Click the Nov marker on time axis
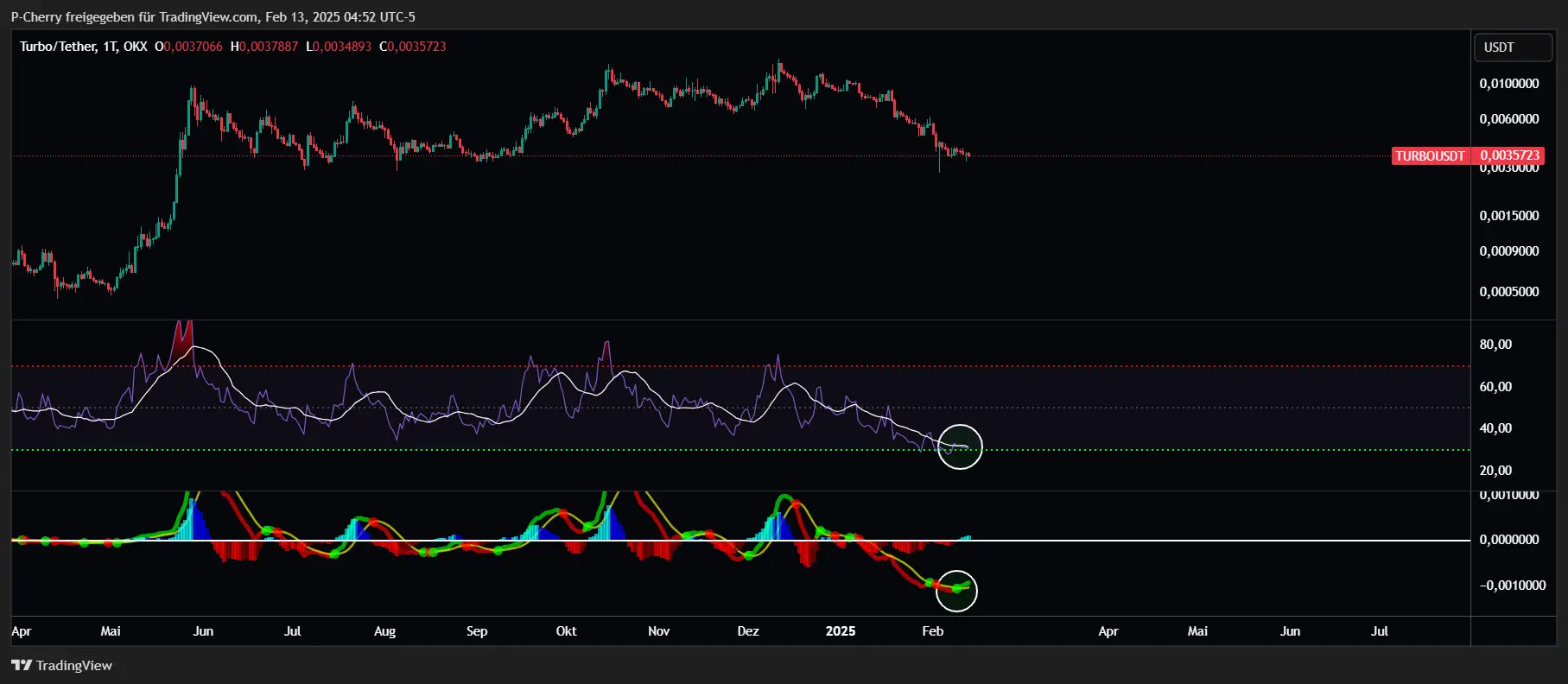 click(x=659, y=631)
